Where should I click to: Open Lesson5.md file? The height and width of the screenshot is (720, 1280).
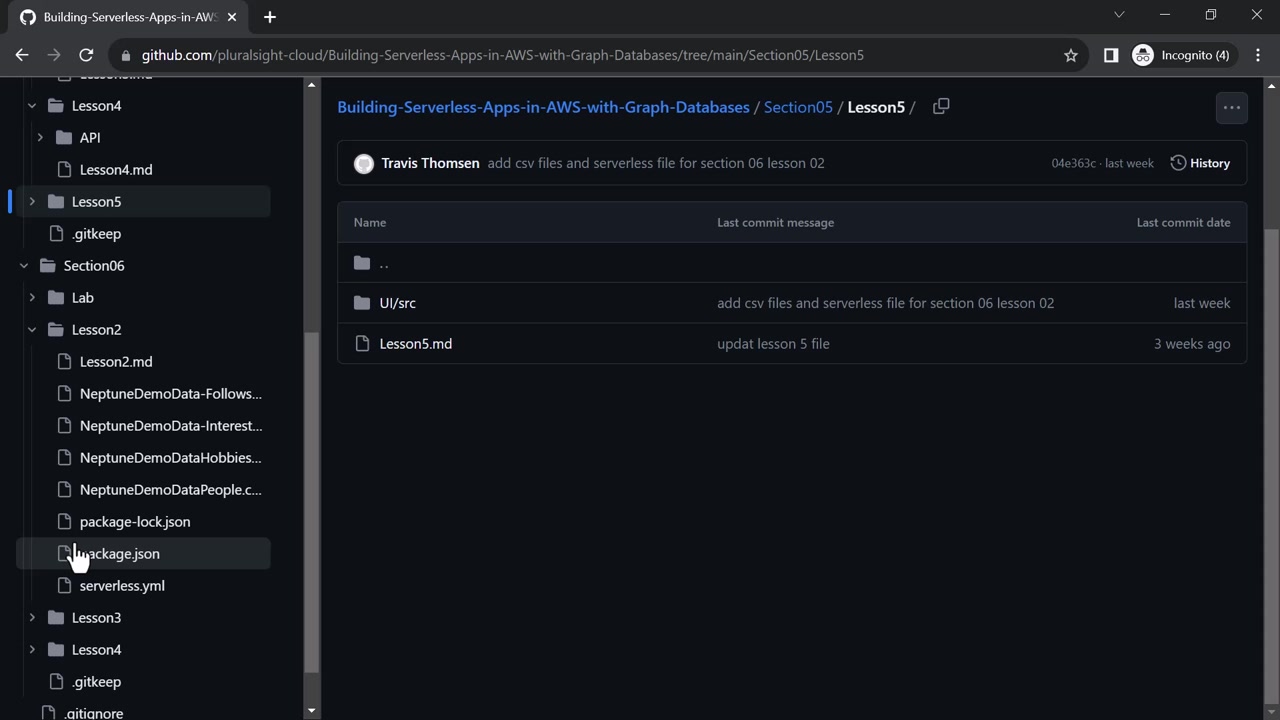(416, 344)
